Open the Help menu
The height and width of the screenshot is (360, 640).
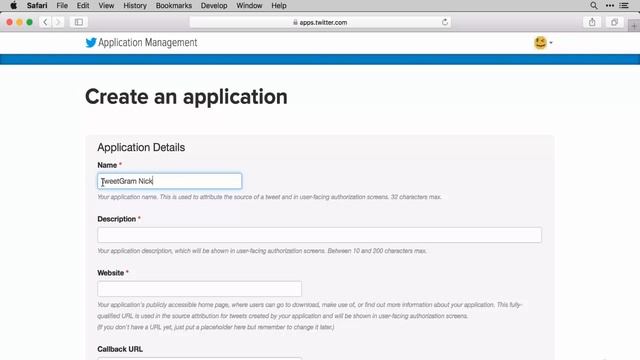point(279,6)
